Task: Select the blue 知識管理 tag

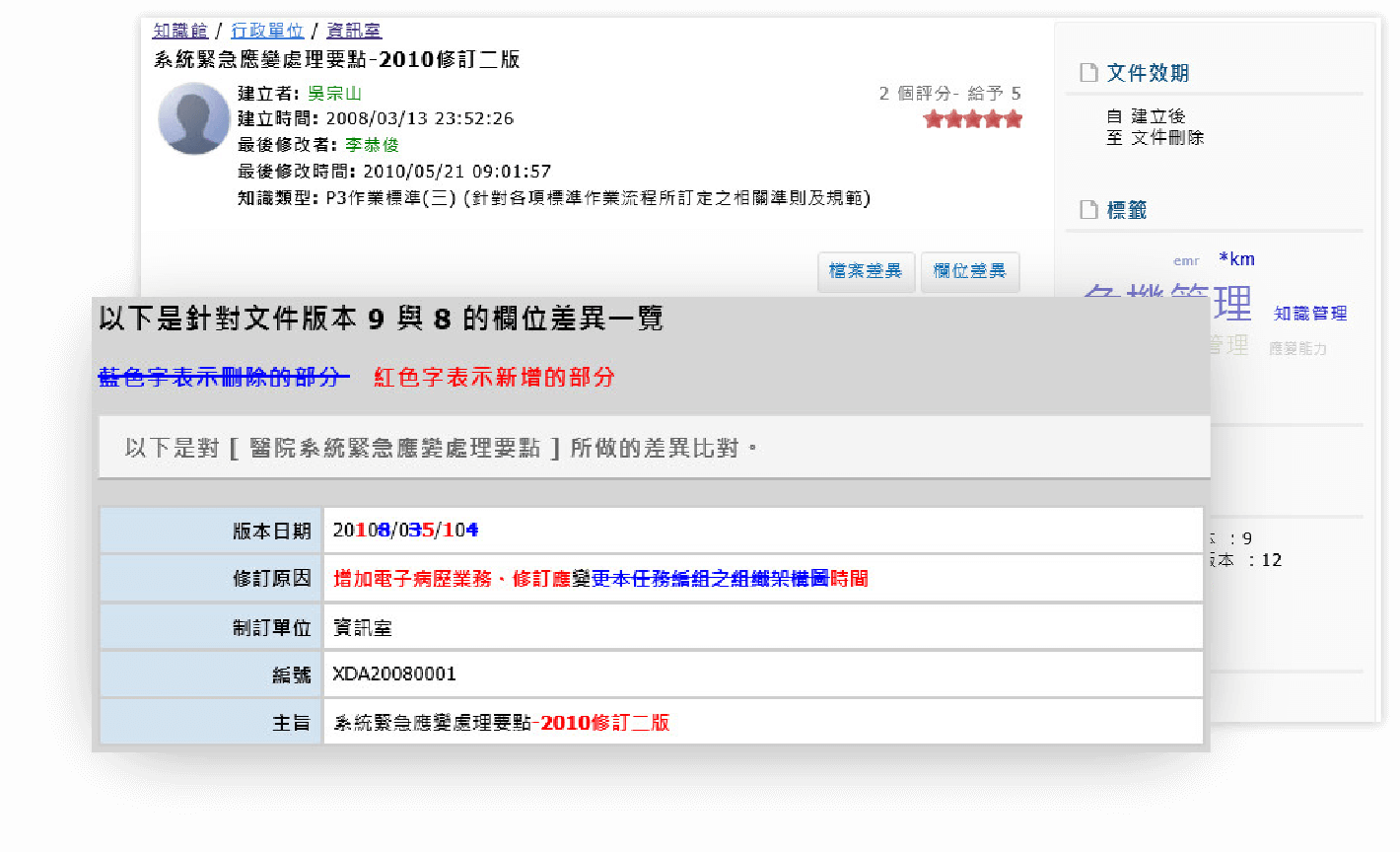Action: [x=1310, y=314]
